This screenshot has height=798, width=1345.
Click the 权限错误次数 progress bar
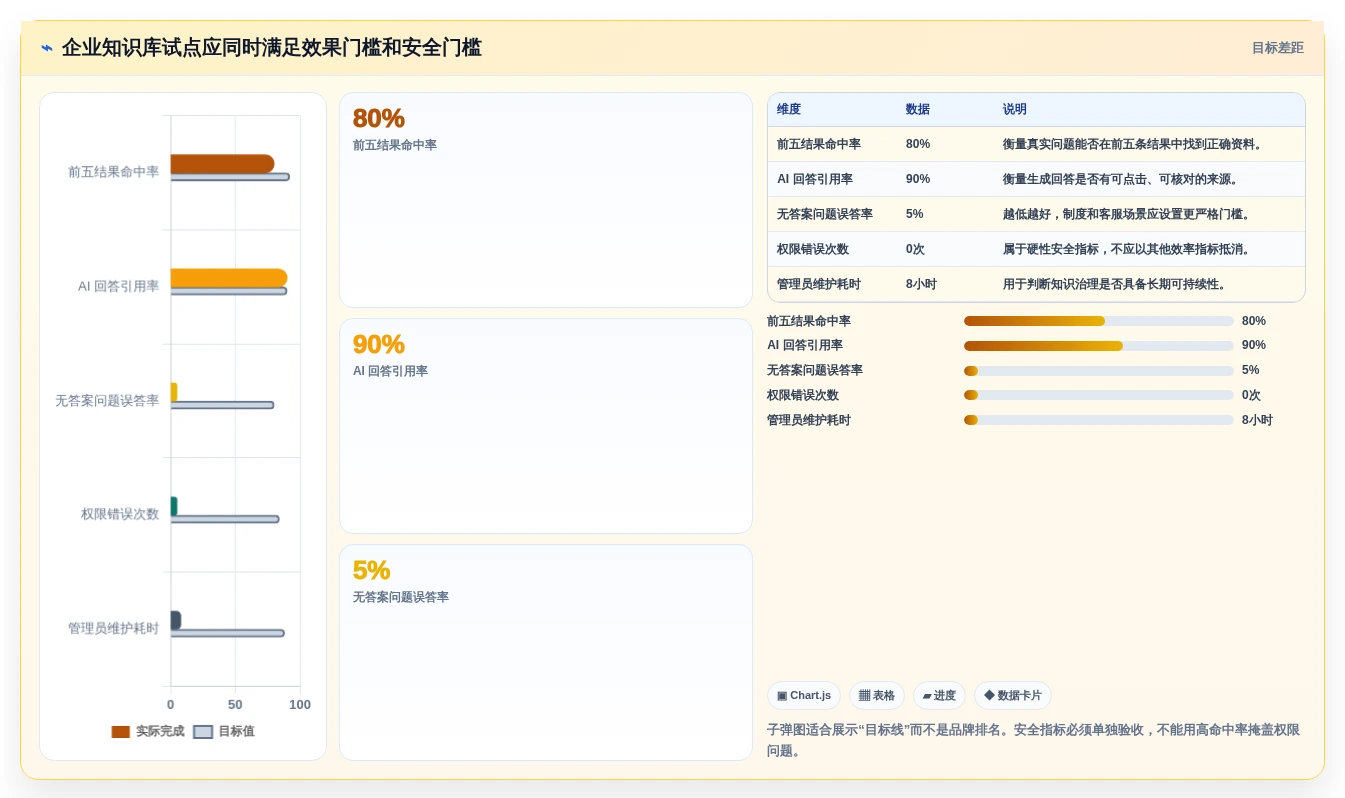[1099, 395]
